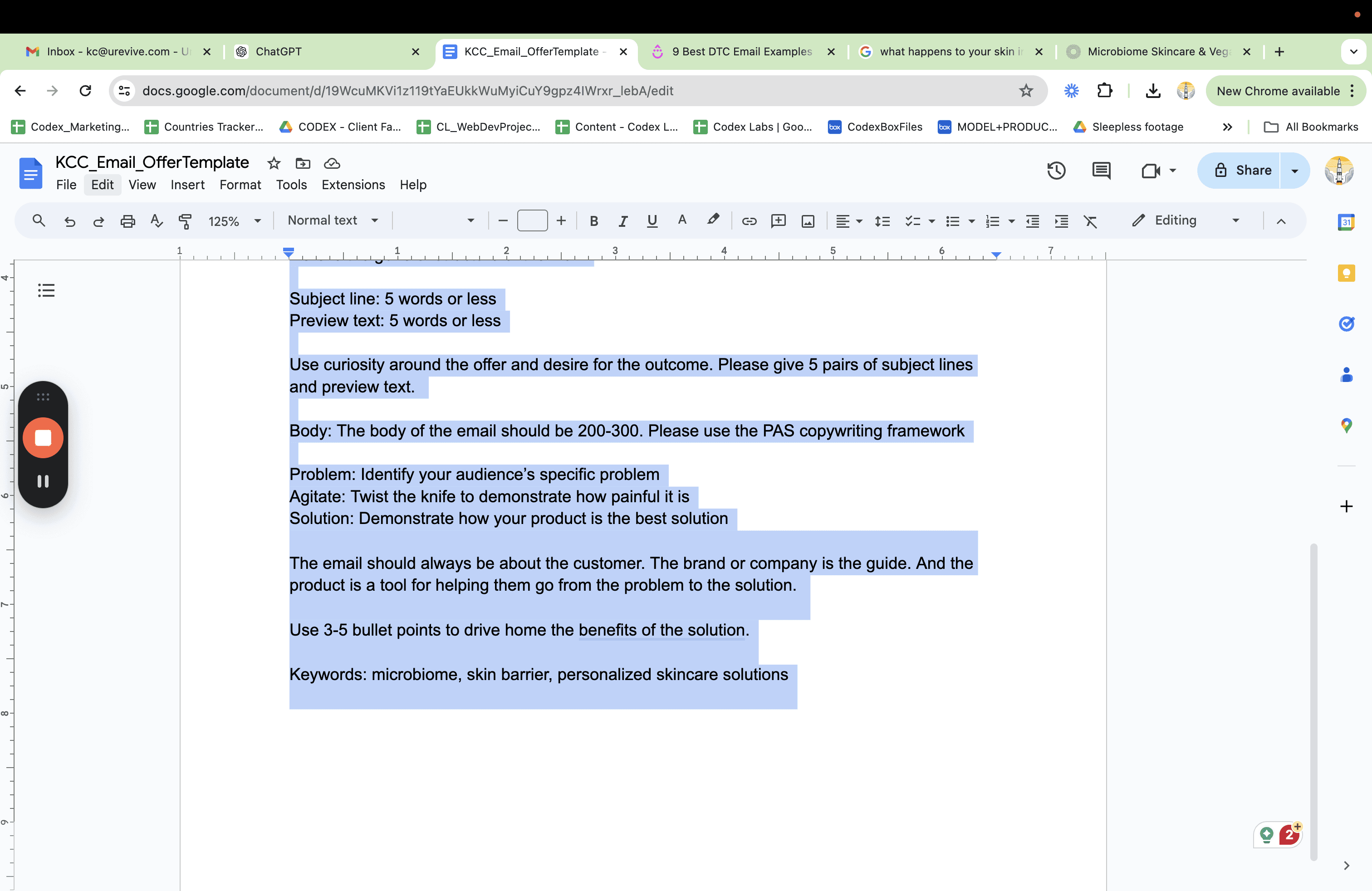The image size is (1372, 891).
Task: Show the document outline icon
Action: [46, 290]
